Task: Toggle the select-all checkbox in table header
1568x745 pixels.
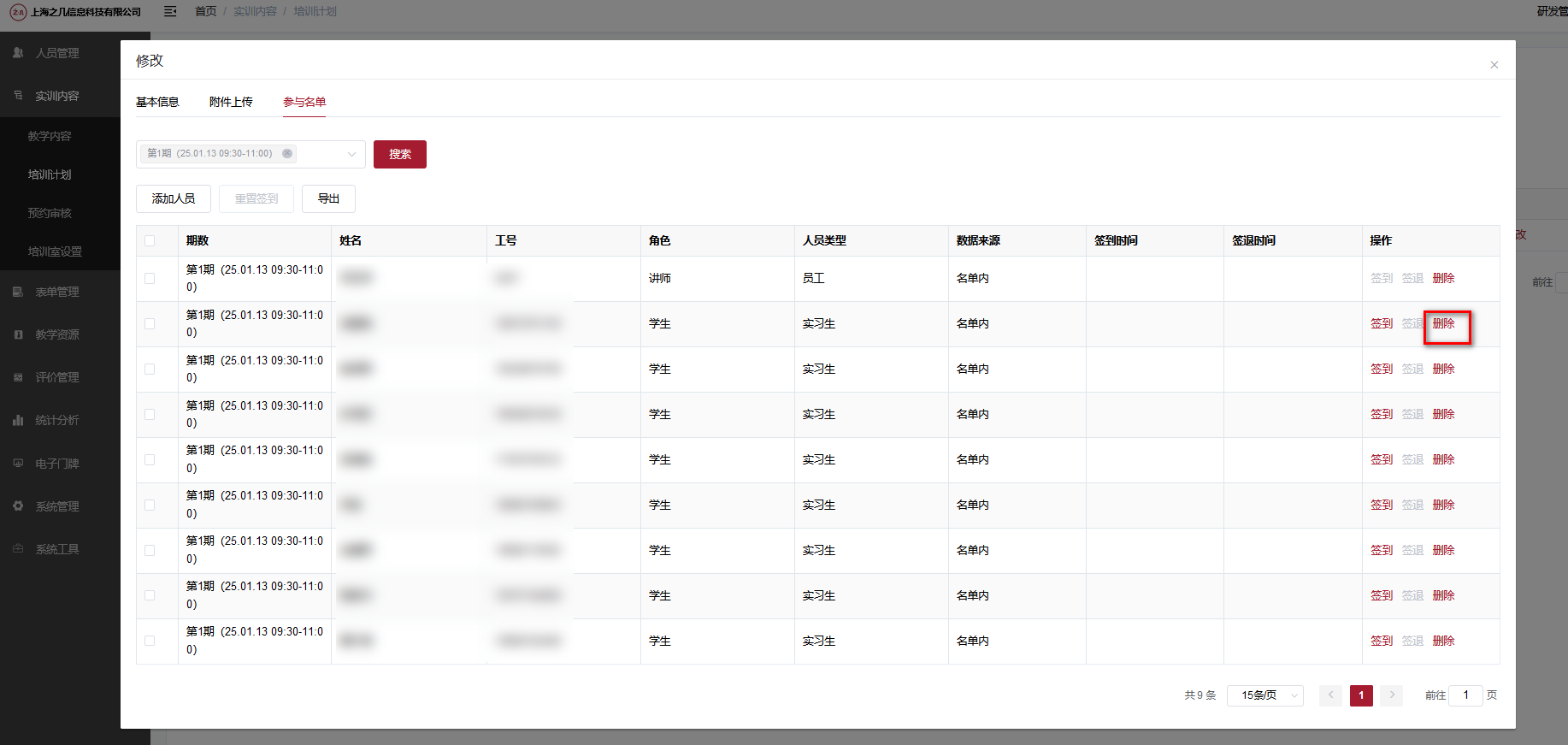Action: [x=150, y=241]
